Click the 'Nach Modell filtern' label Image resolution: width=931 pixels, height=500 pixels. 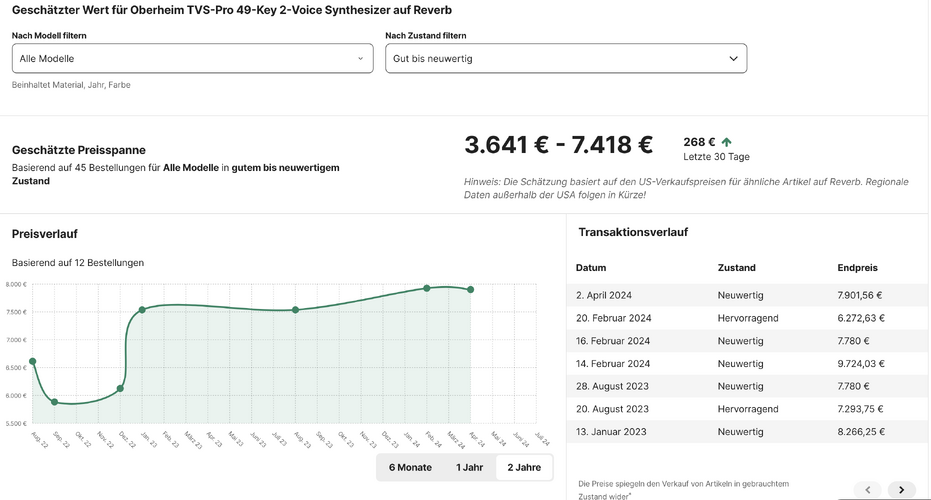click(x=49, y=36)
